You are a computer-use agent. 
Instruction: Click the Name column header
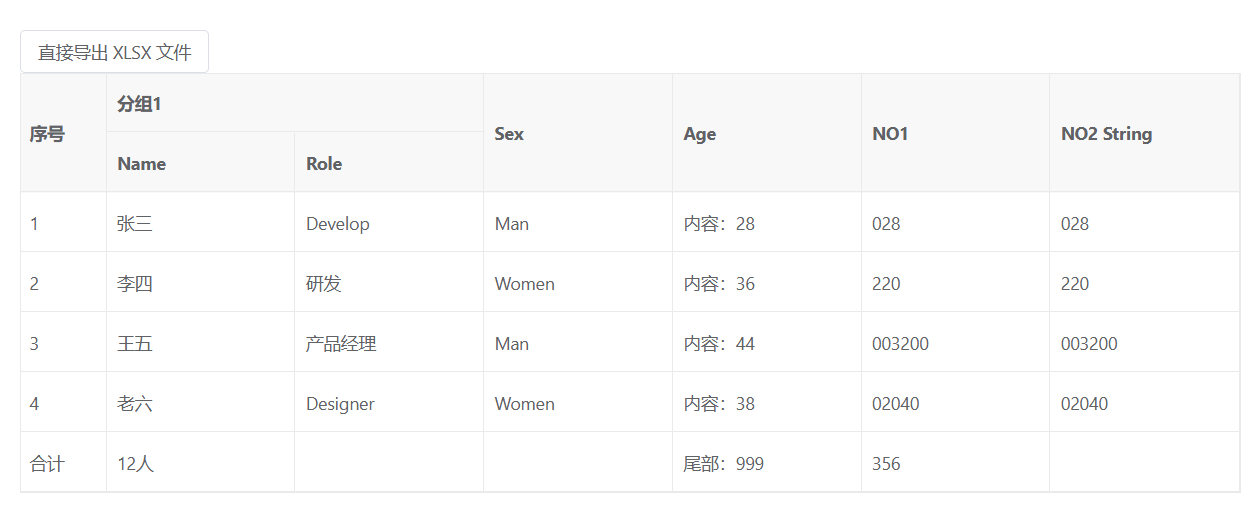[142, 164]
